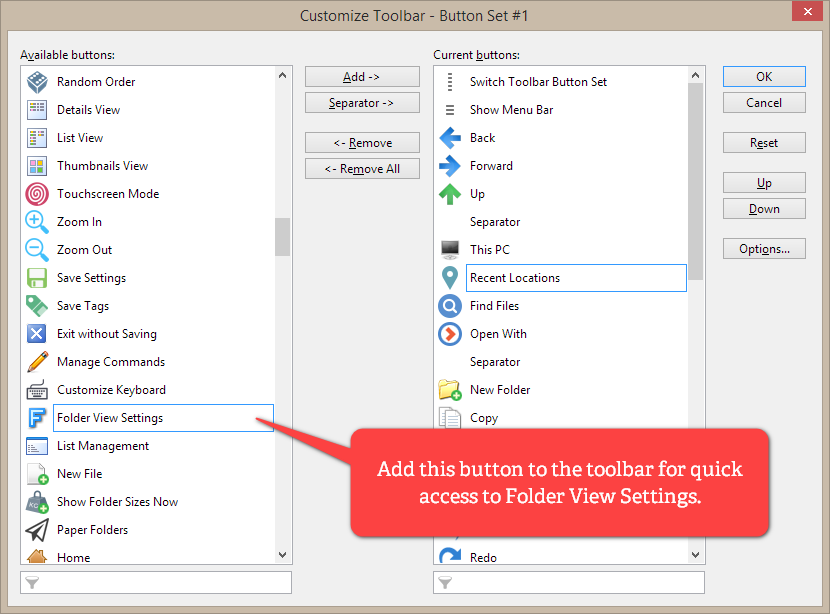Select the green Up arrow icon
This screenshot has height=614, width=830.
[450, 194]
